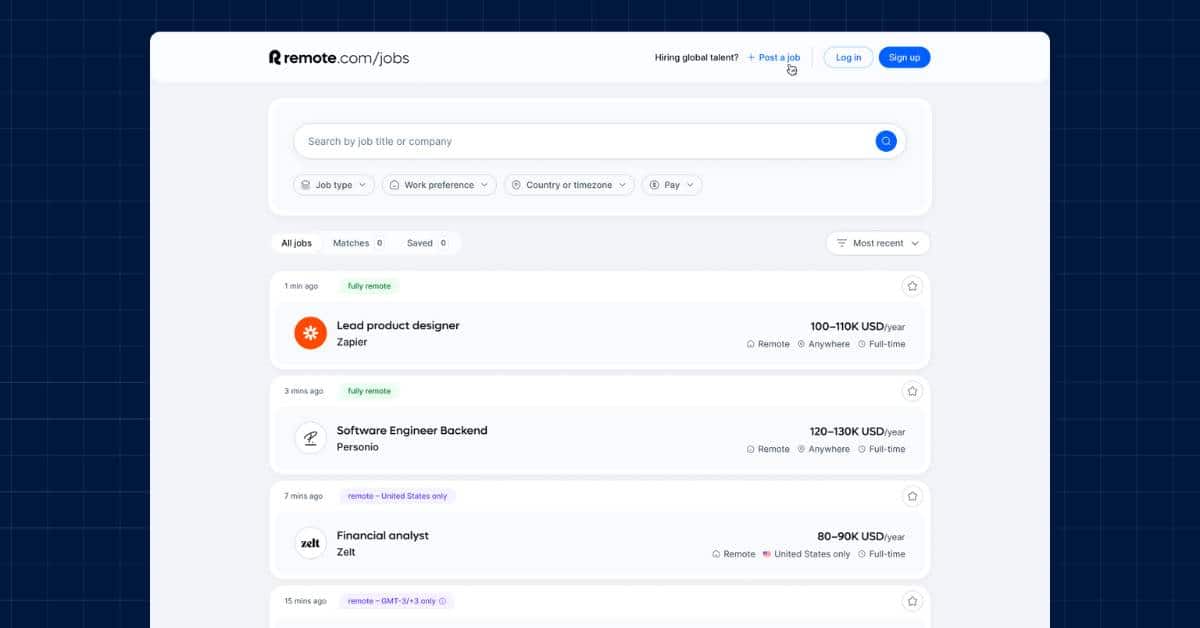Image resolution: width=1200 pixels, height=628 pixels.
Task: Click the Zelt company name text
Action: coord(346,552)
